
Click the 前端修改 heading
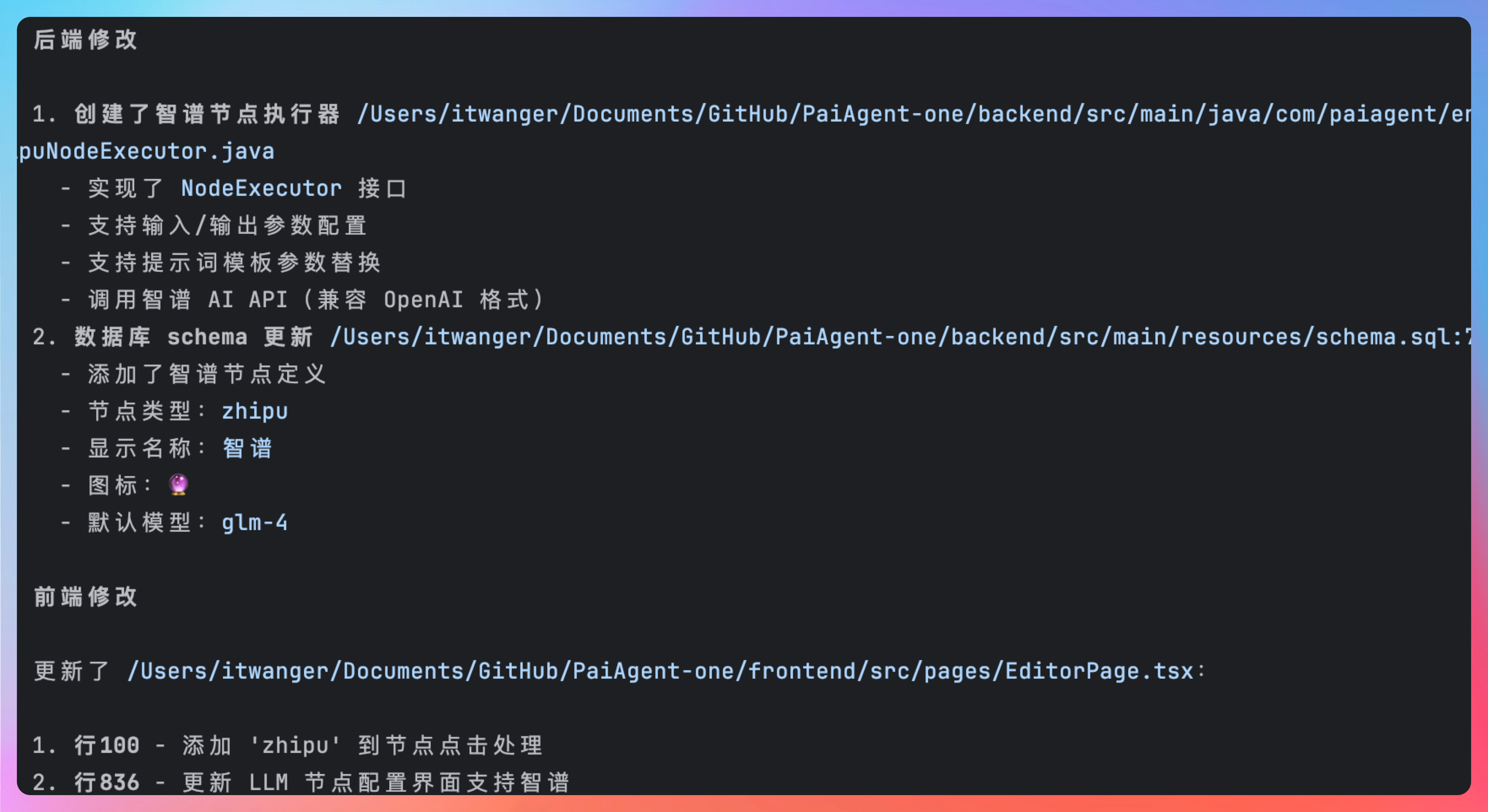pyautogui.click(x=85, y=597)
